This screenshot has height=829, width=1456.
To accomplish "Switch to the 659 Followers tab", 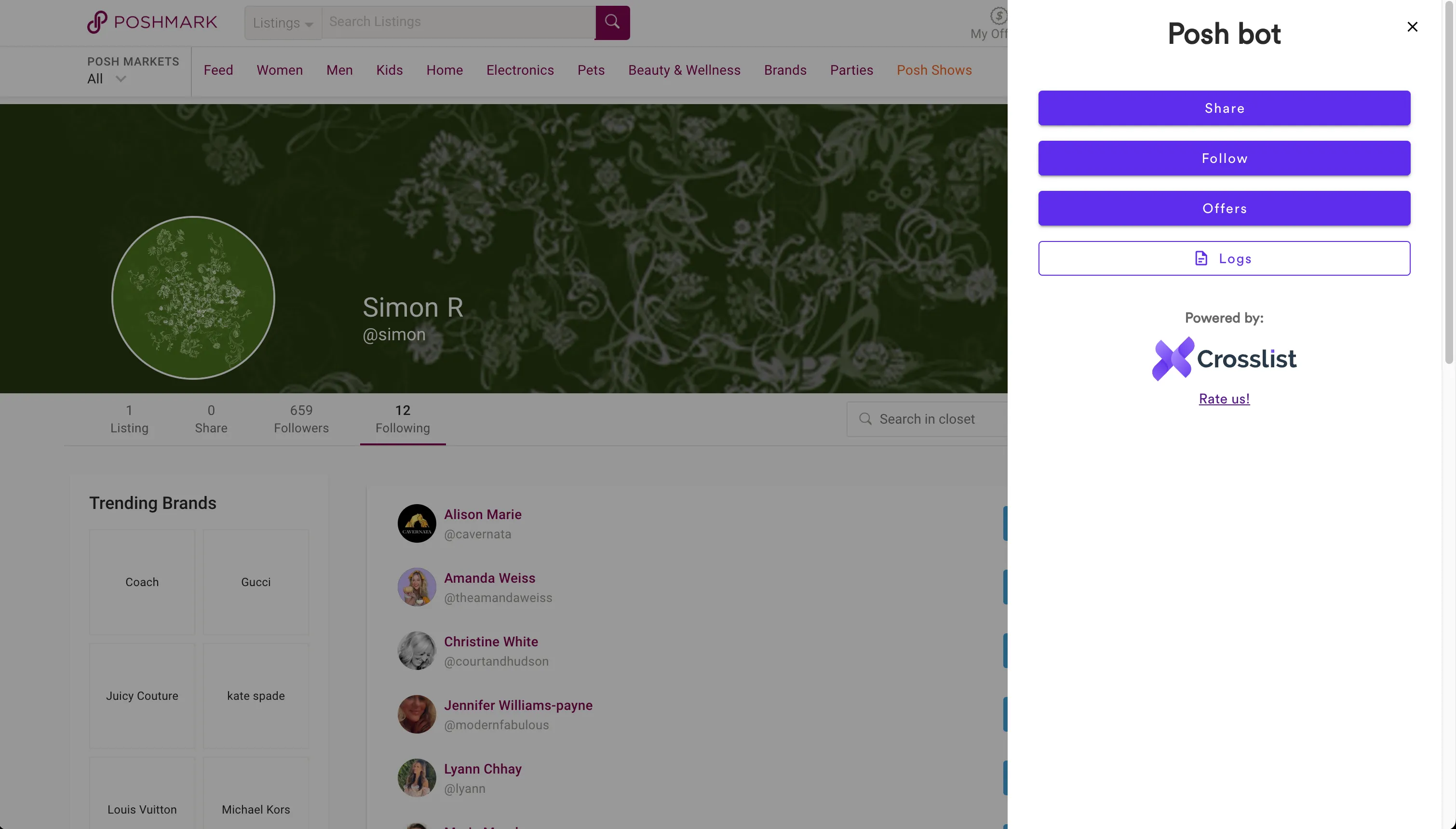I will coord(301,419).
